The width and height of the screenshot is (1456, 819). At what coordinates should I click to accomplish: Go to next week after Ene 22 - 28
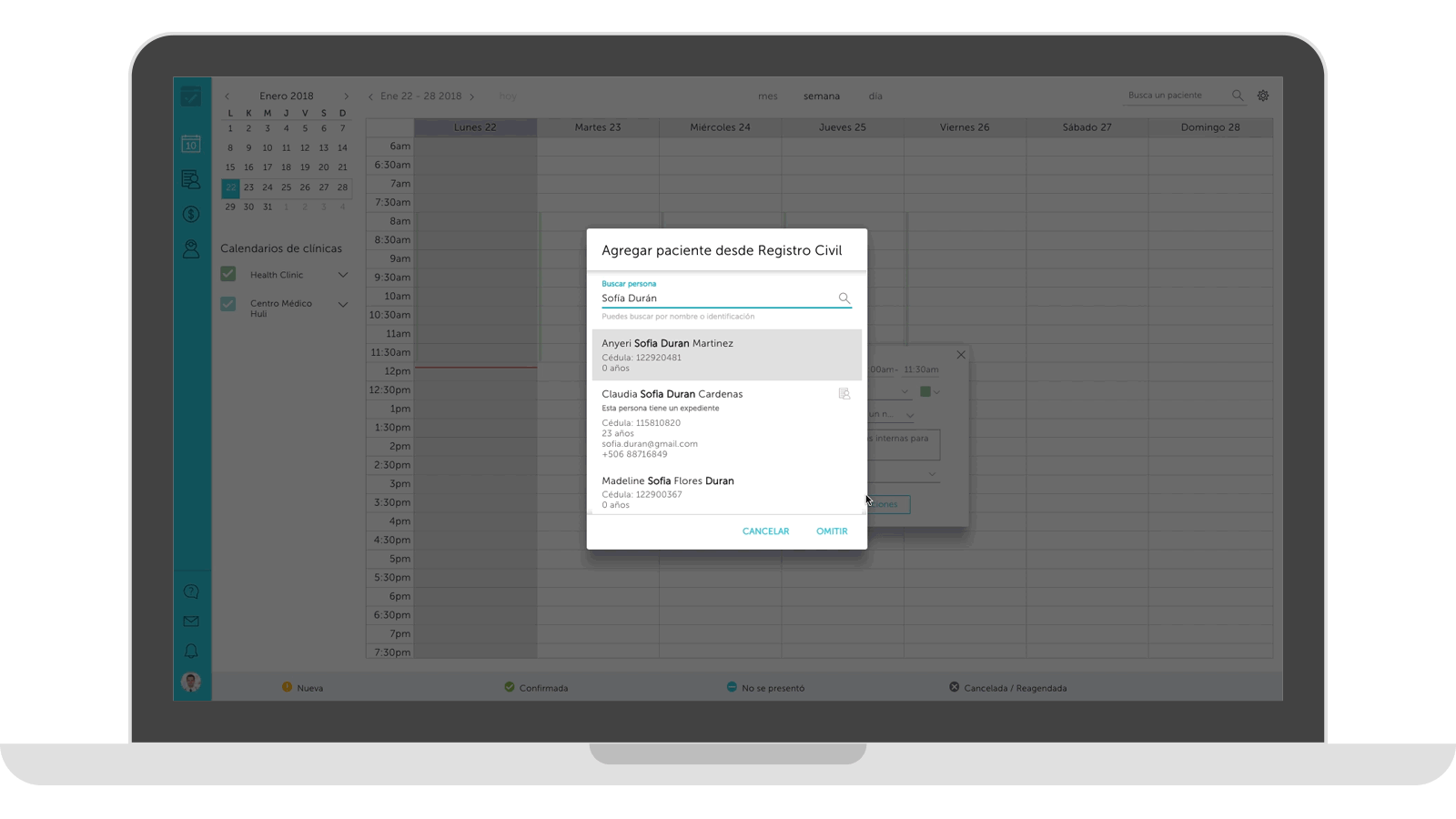click(472, 96)
